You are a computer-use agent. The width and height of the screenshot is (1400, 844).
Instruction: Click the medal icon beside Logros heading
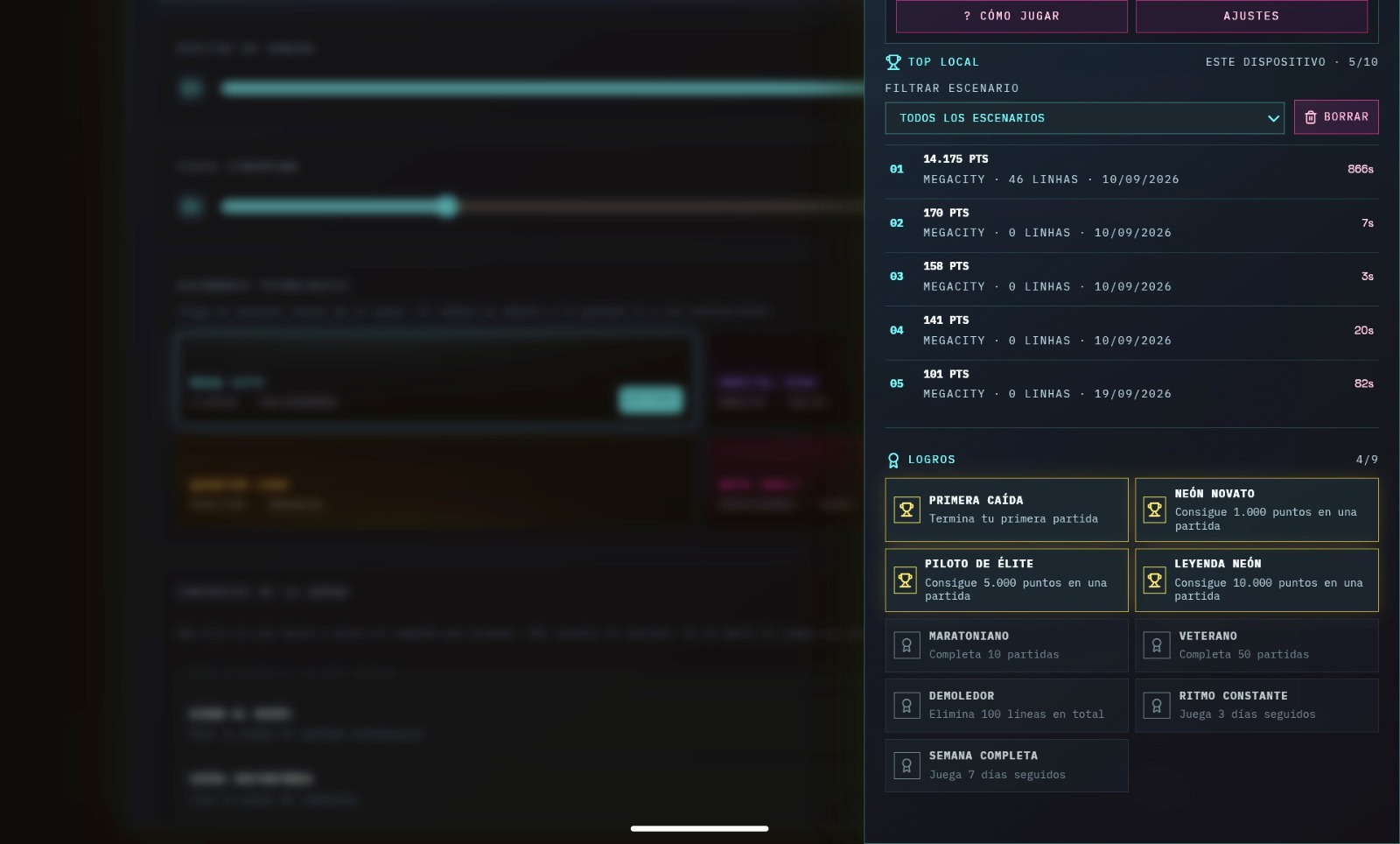(x=893, y=460)
